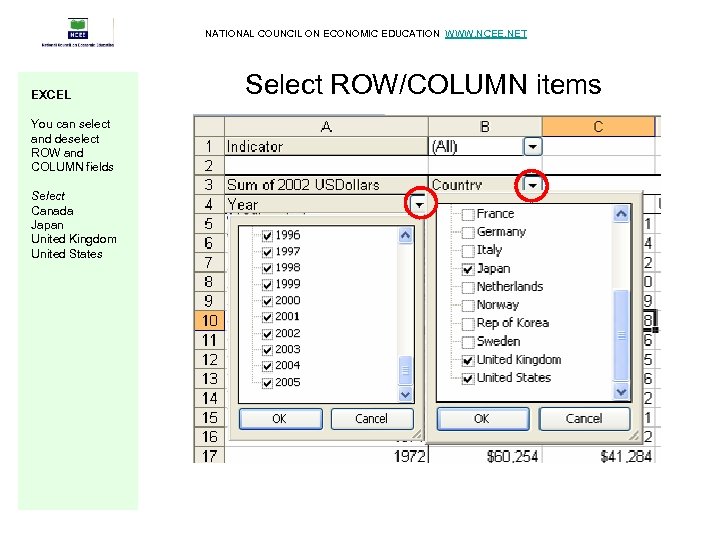Cancel the country filter list
The width and height of the screenshot is (720, 540).
pos(584,419)
